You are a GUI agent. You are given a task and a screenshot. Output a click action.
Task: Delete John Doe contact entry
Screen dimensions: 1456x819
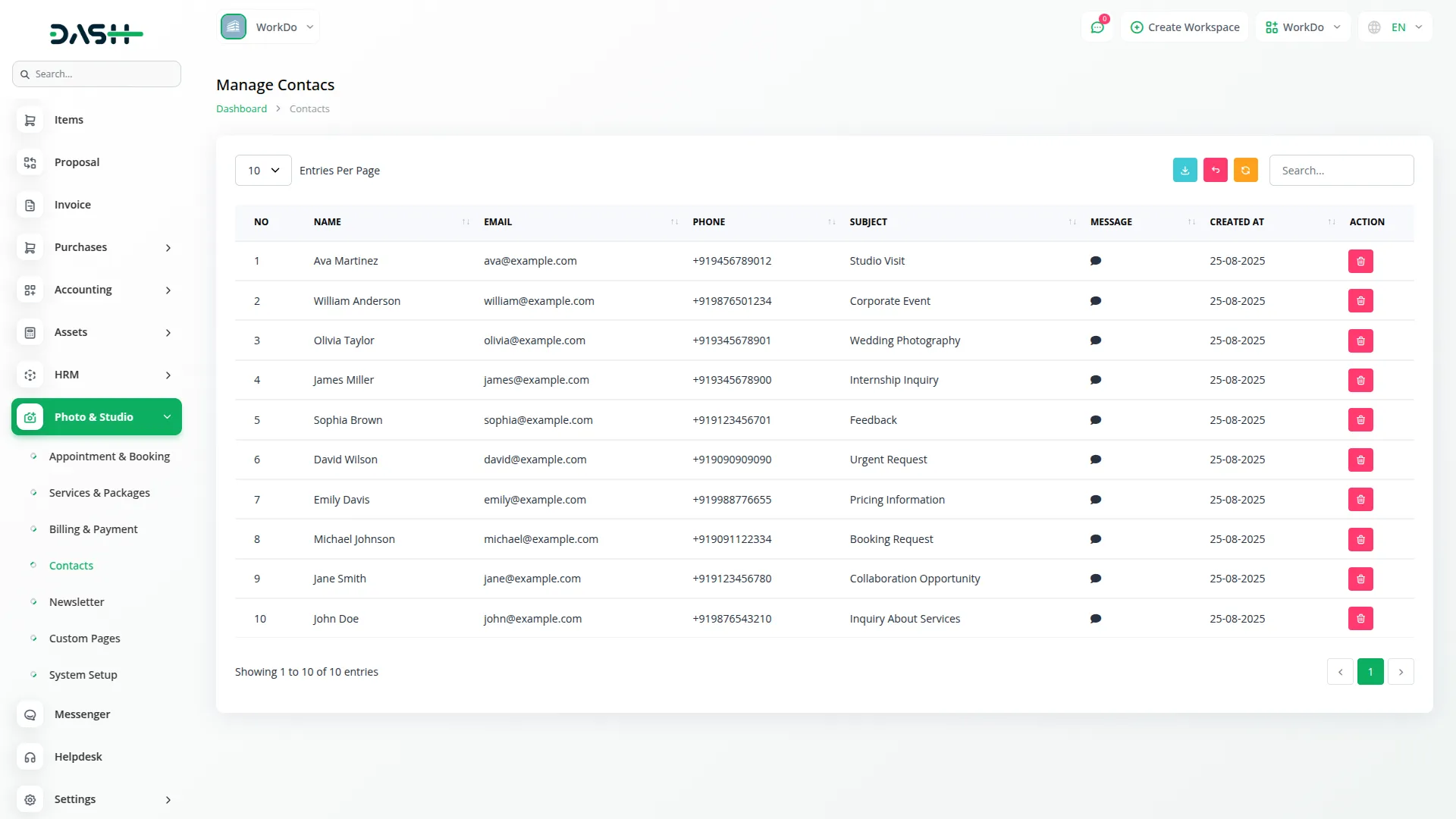point(1360,619)
